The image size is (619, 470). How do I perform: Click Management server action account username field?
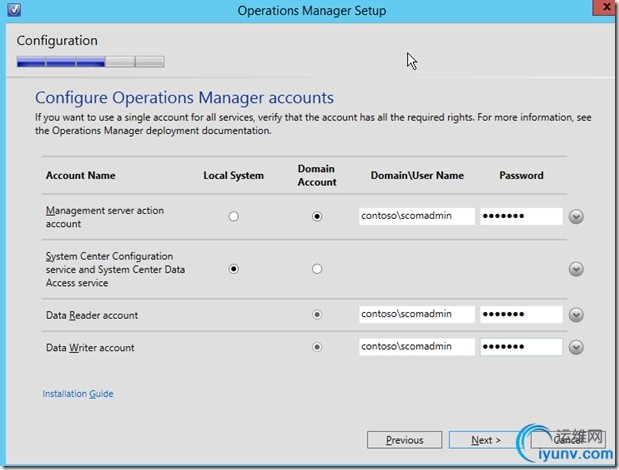point(417,216)
